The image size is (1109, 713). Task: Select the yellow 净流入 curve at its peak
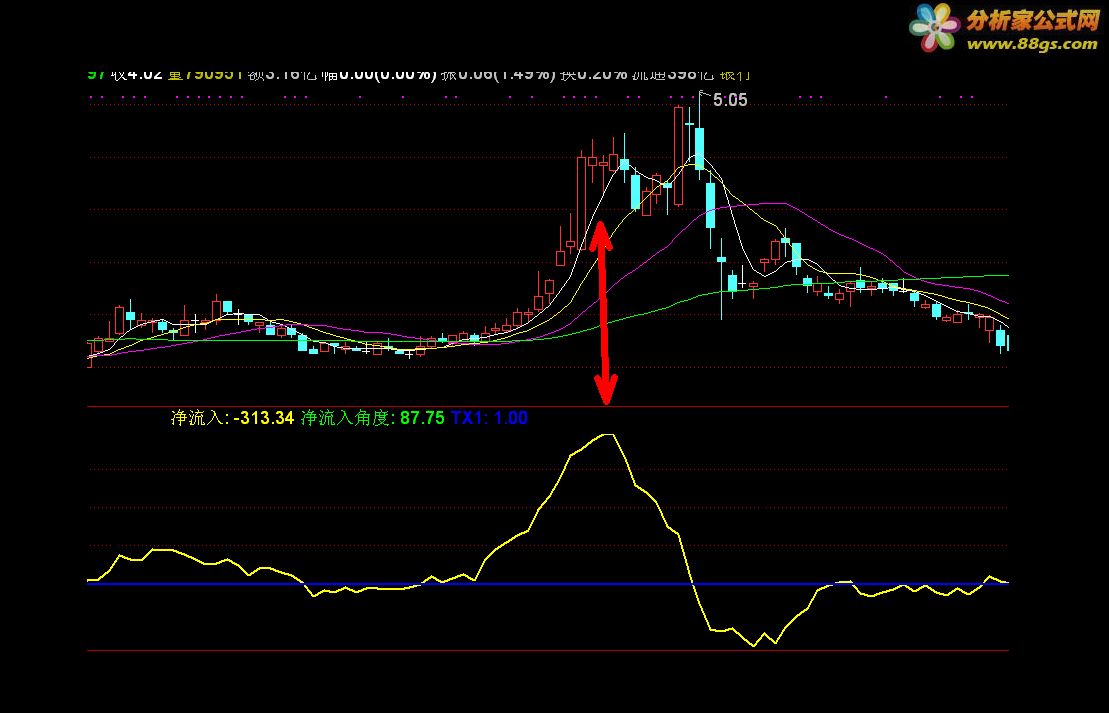point(607,435)
